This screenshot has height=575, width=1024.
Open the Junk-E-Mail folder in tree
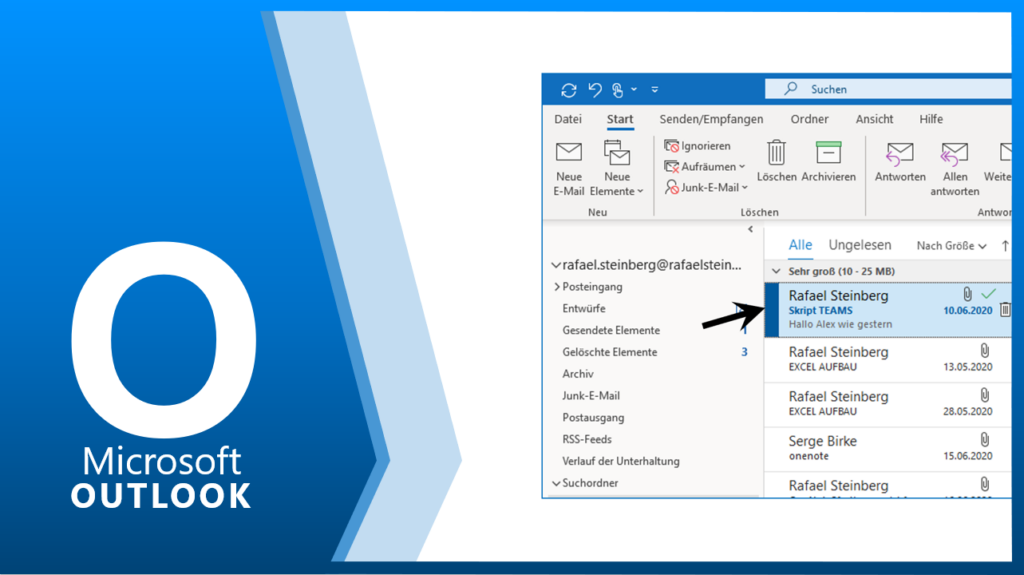[x=591, y=396]
